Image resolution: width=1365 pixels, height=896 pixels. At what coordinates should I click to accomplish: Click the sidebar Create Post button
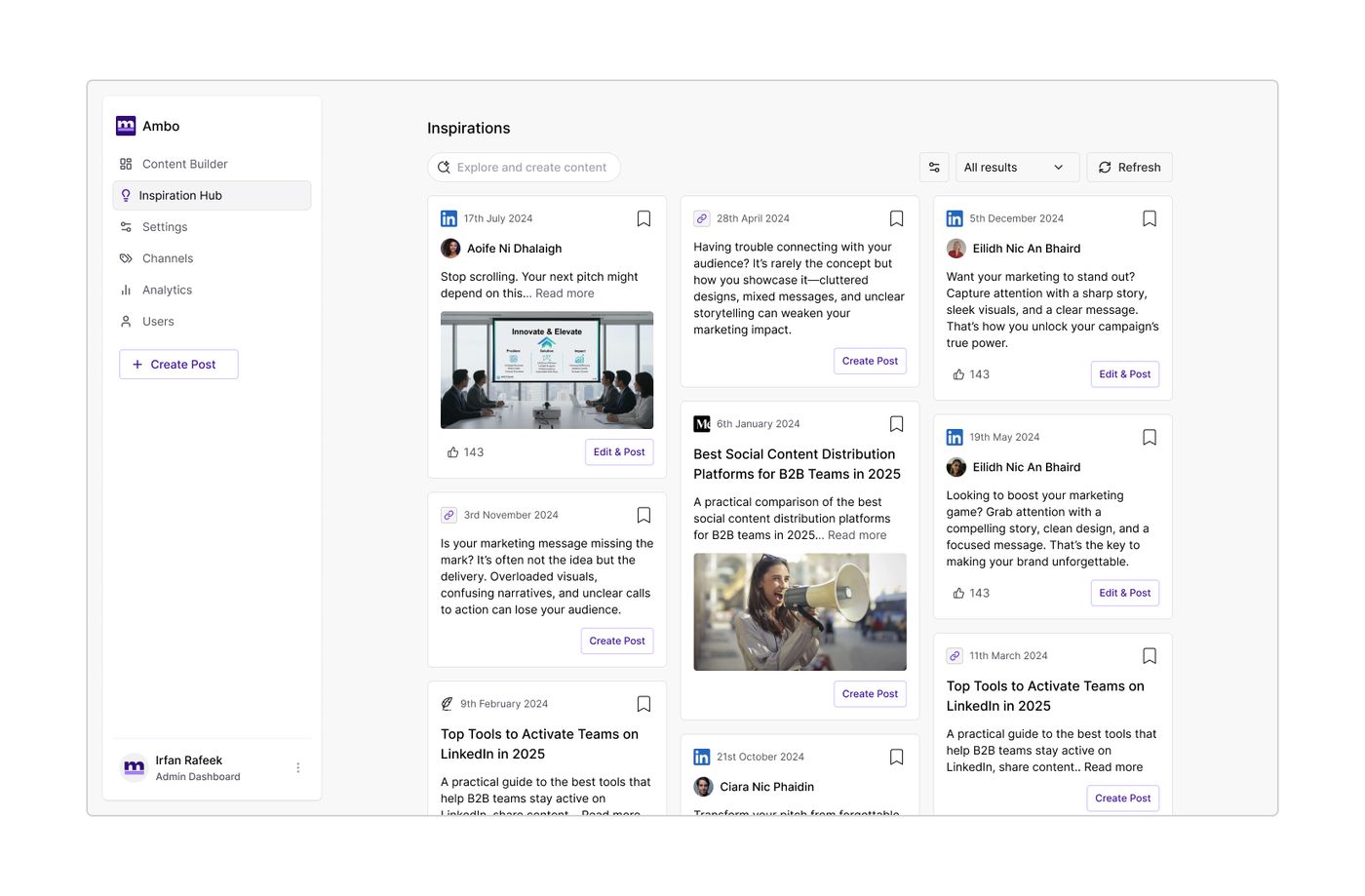click(178, 365)
